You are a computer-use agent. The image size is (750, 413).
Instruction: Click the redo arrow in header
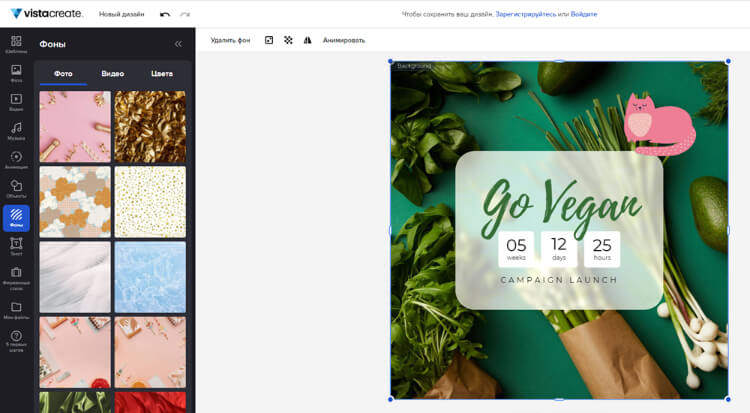pyautogui.click(x=185, y=14)
